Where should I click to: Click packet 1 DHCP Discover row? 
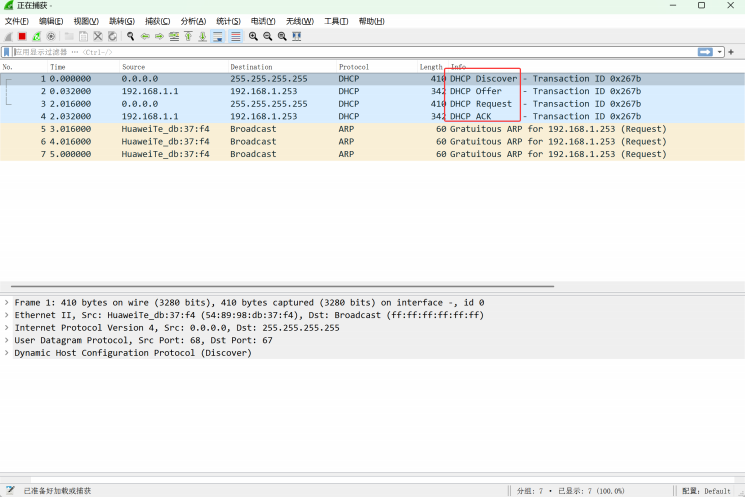tap(372, 79)
